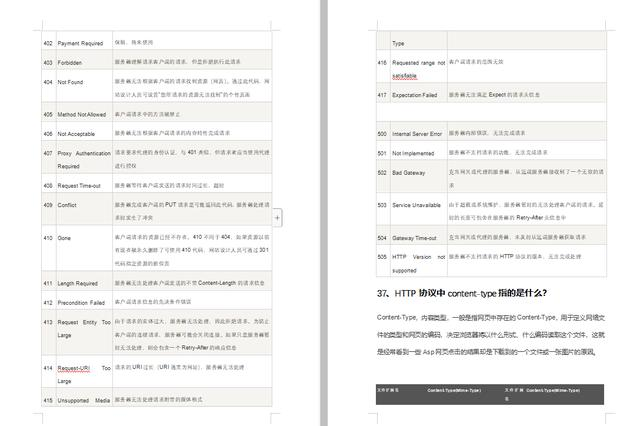Click the 'Request Entity Too Large' cell

84,333
